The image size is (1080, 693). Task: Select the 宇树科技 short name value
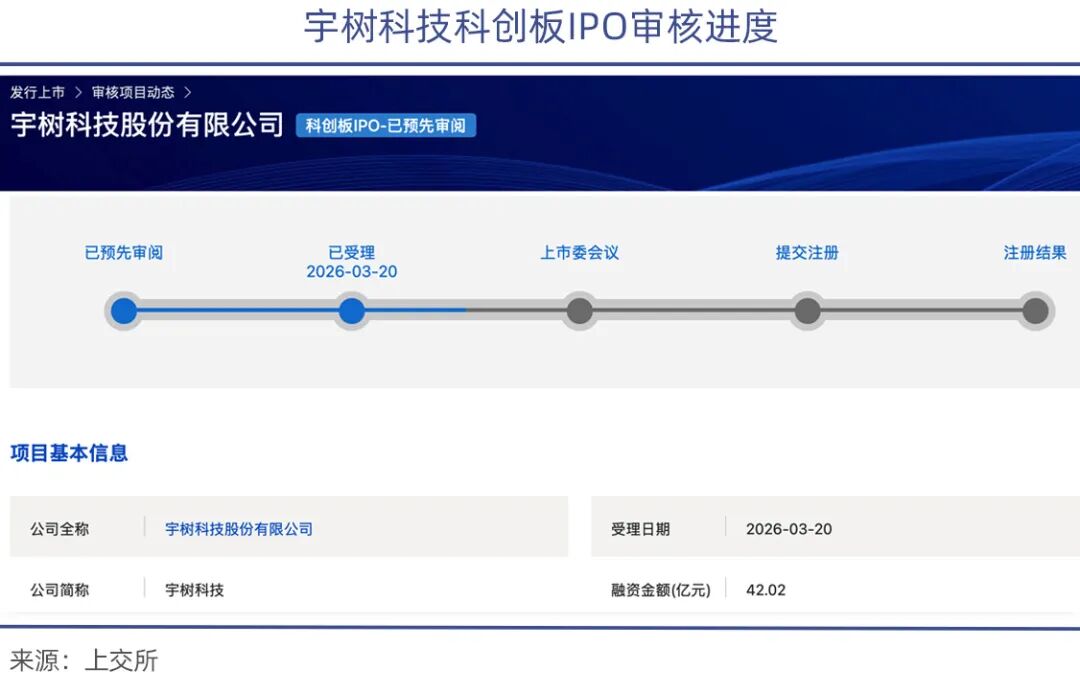pos(194,590)
